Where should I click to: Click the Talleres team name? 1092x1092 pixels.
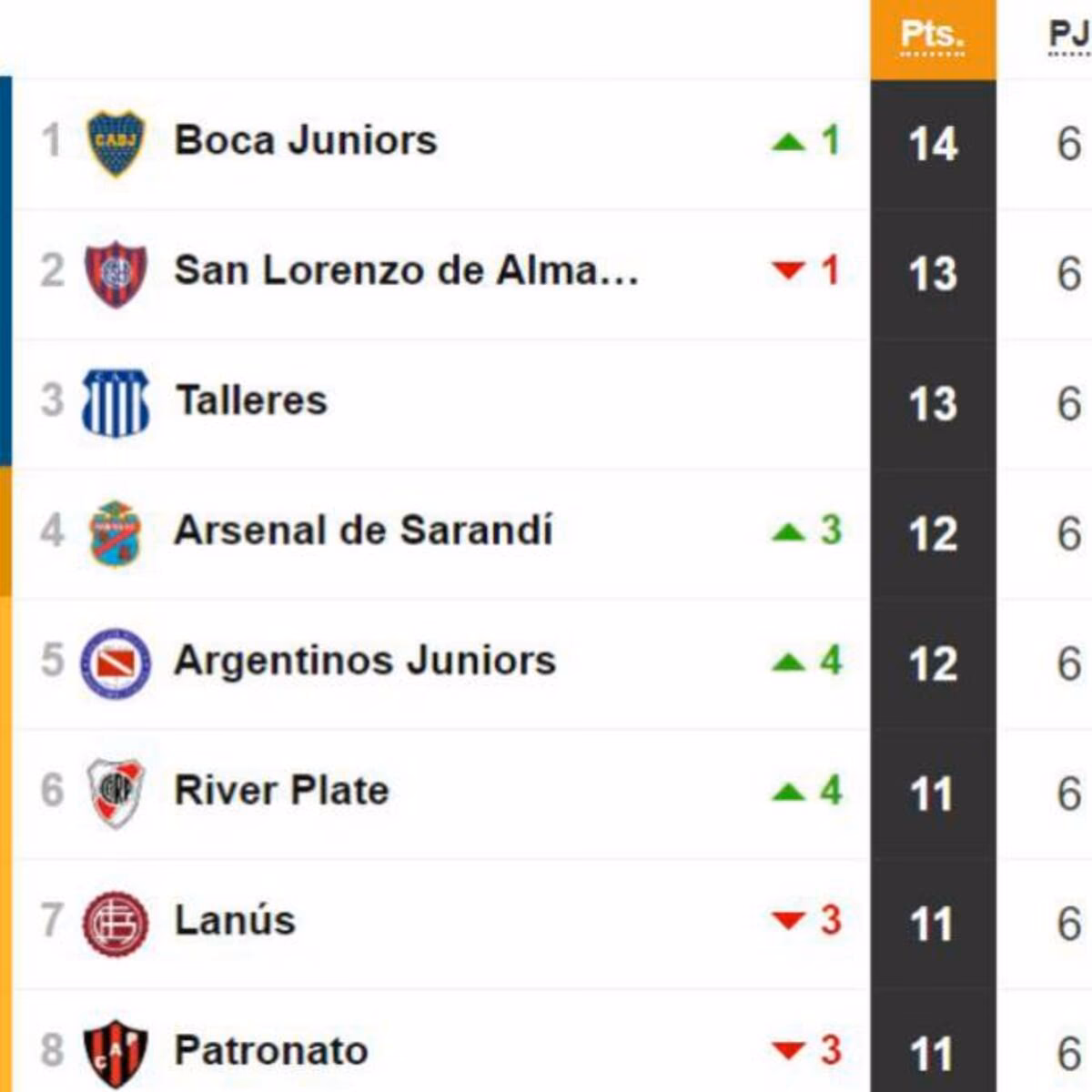[250, 400]
